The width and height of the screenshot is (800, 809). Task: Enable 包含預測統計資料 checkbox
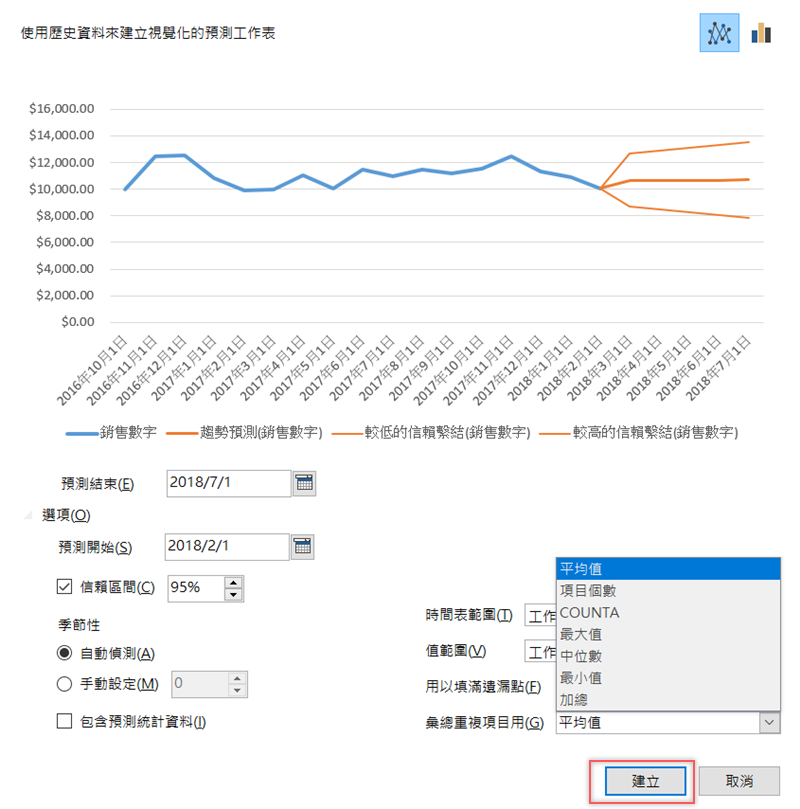pyautogui.click(x=66, y=721)
